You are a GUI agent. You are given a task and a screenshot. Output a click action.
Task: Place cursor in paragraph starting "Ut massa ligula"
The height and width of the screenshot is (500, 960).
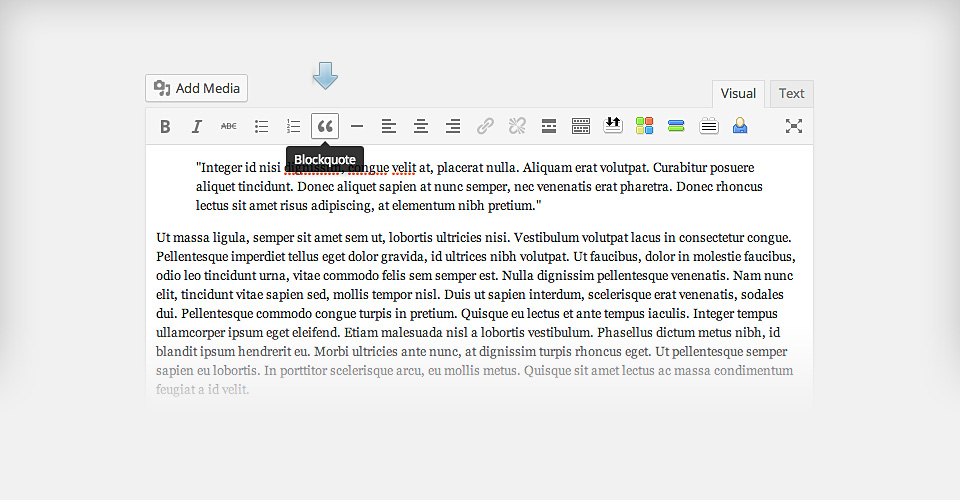click(476, 313)
